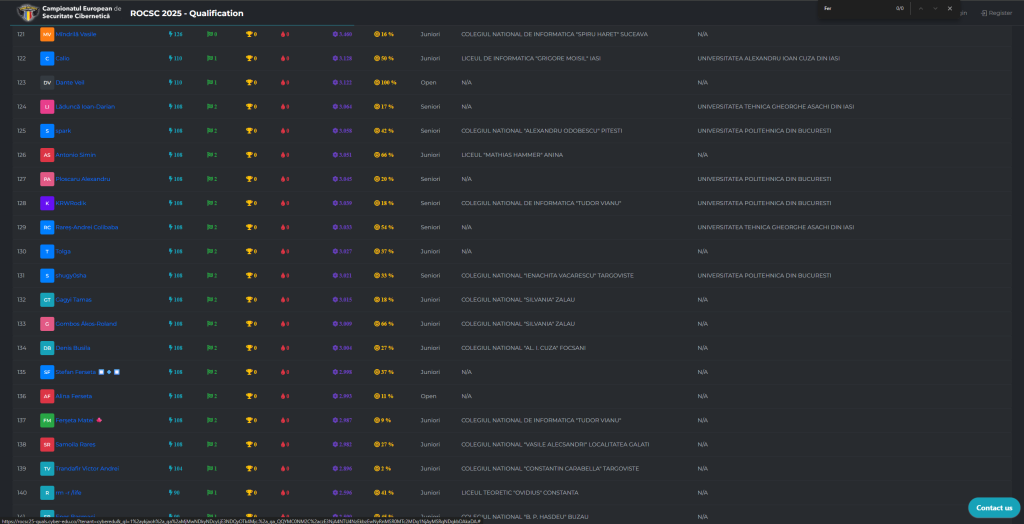Click the find-in-page search text field
1024x524 pixels.
tap(850, 8)
